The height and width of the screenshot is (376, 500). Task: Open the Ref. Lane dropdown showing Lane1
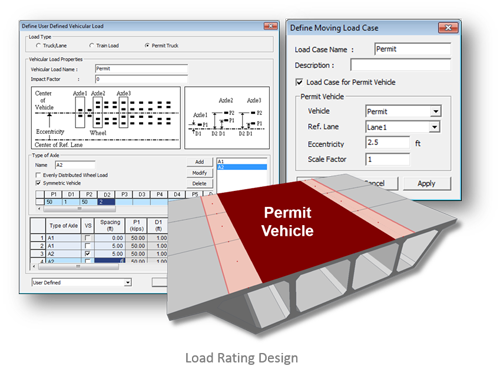click(x=434, y=127)
